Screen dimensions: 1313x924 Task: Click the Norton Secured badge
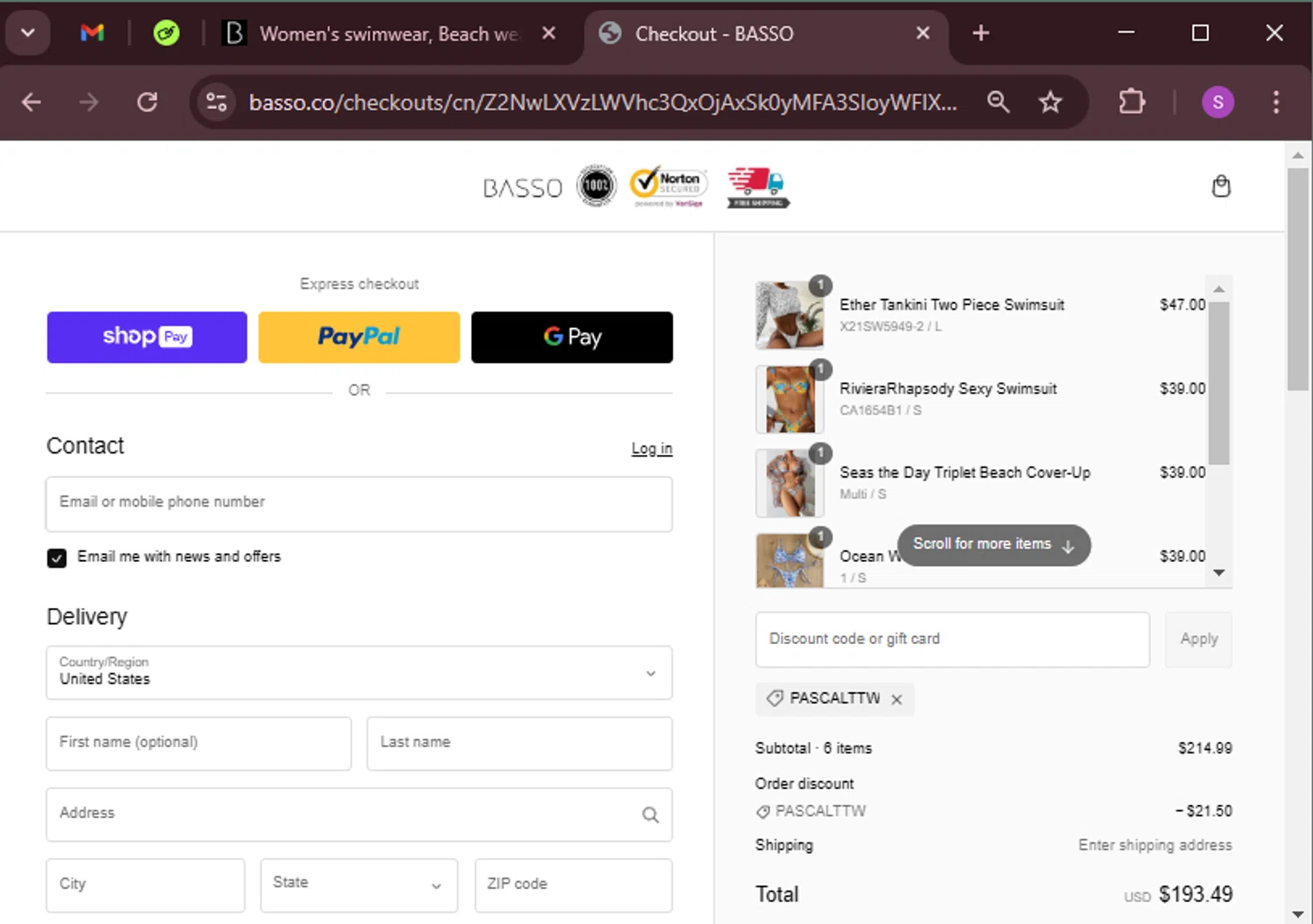(x=669, y=186)
